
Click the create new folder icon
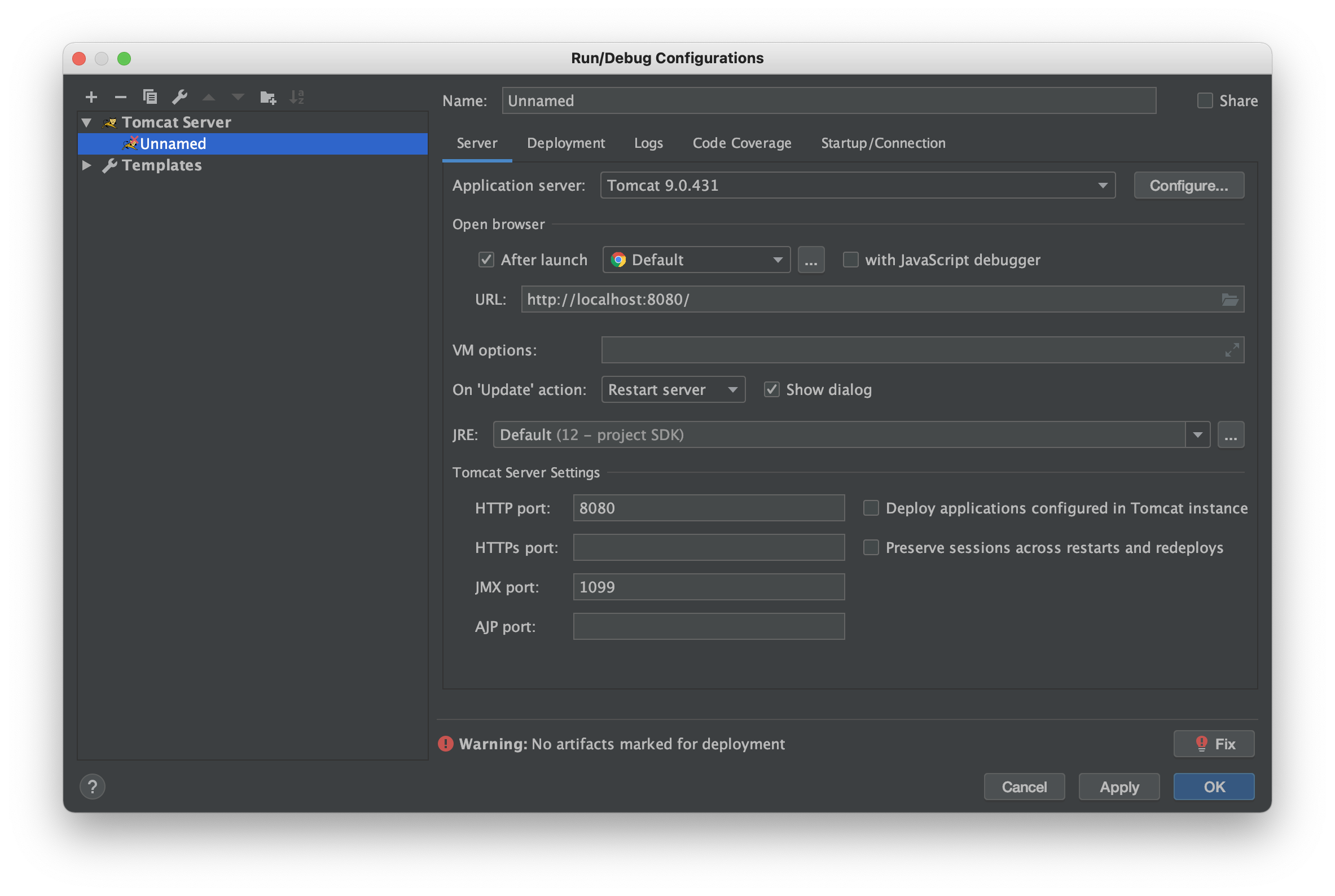[x=267, y=97]
